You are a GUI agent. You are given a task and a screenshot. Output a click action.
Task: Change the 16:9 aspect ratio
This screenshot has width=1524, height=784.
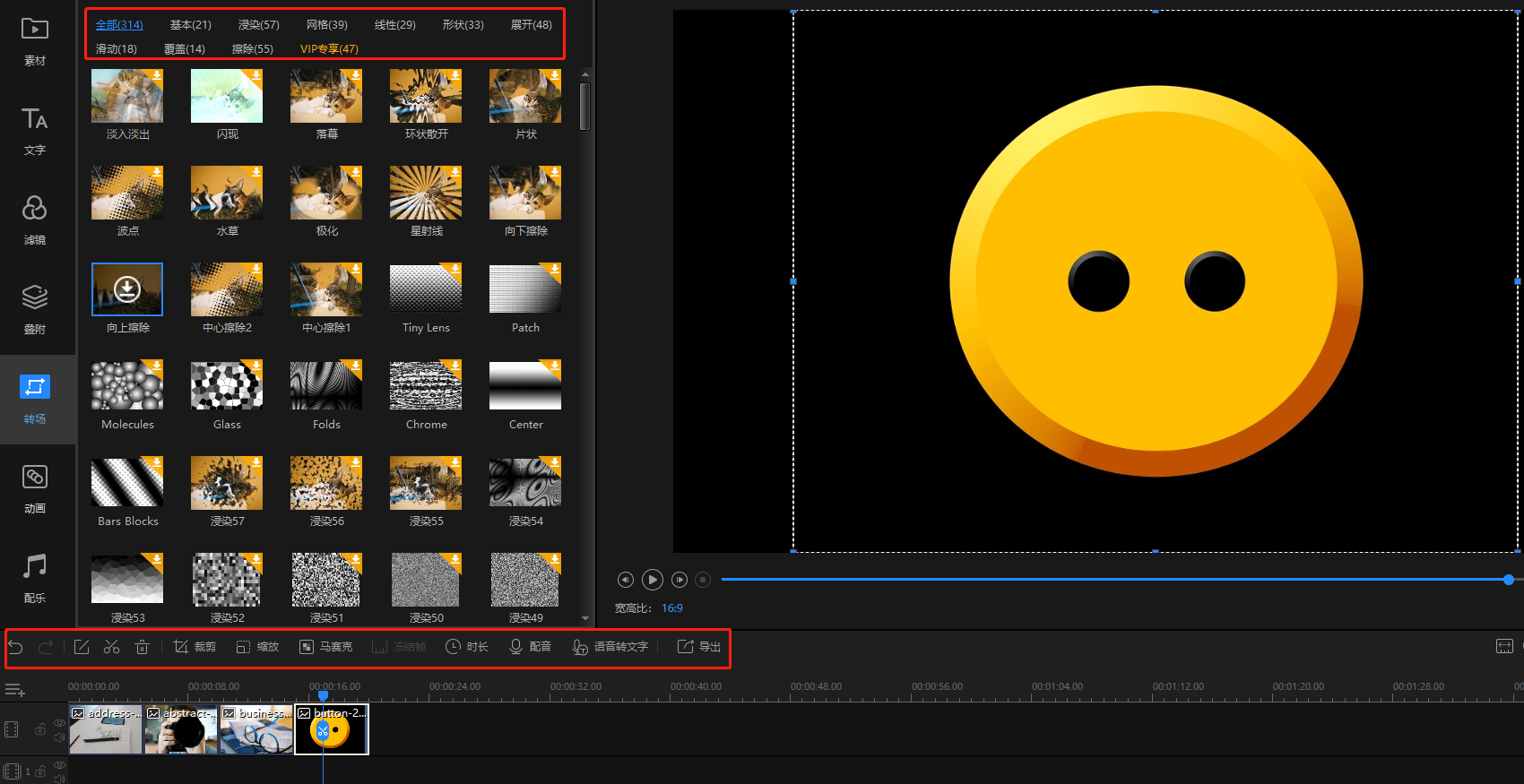click(672, 608)
